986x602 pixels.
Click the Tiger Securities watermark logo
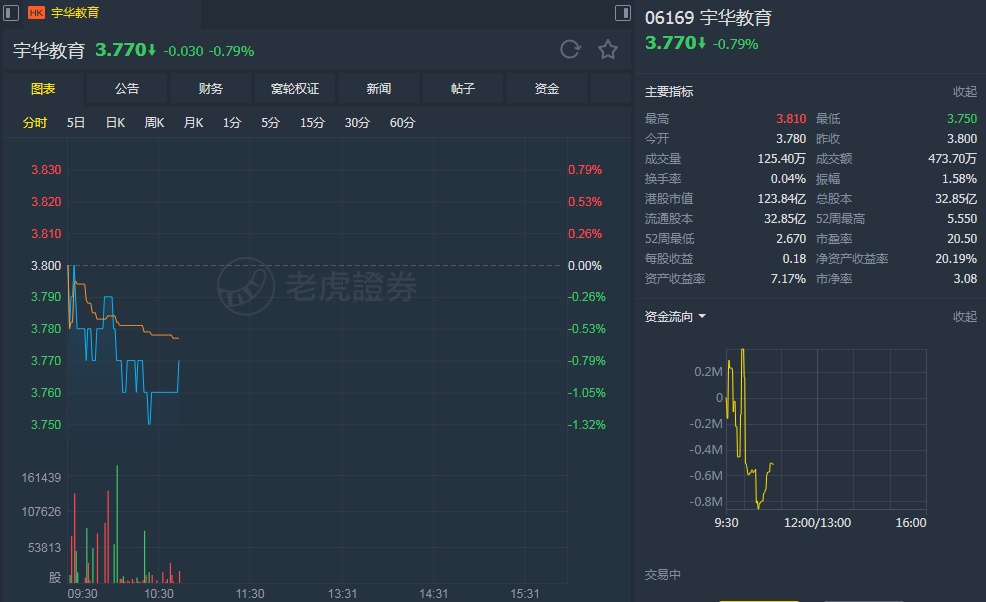click(246, 287)
